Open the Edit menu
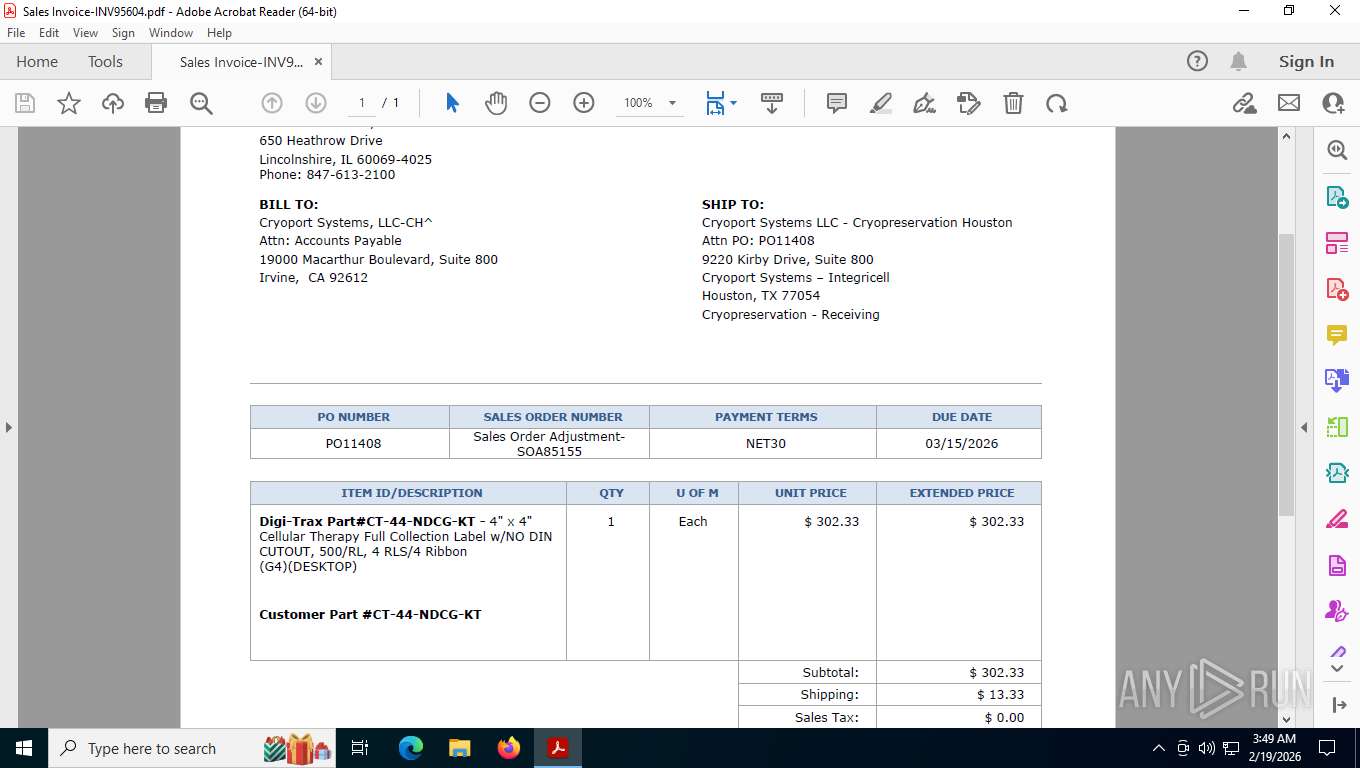1360x768 pixels. pos(49,33)
